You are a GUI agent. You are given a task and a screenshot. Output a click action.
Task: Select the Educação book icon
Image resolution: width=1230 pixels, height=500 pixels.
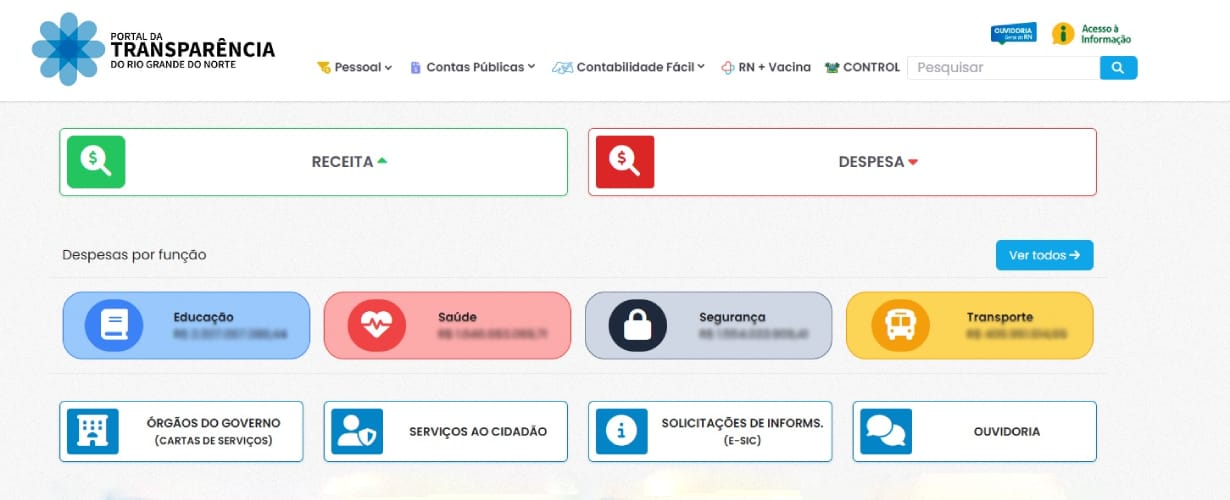click(x=114, y=325)
